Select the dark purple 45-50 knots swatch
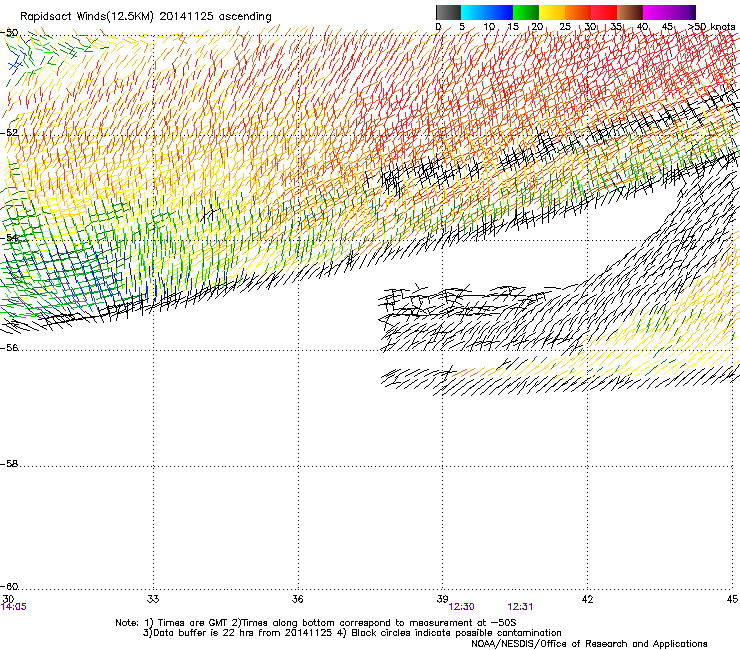 (682, 12)
